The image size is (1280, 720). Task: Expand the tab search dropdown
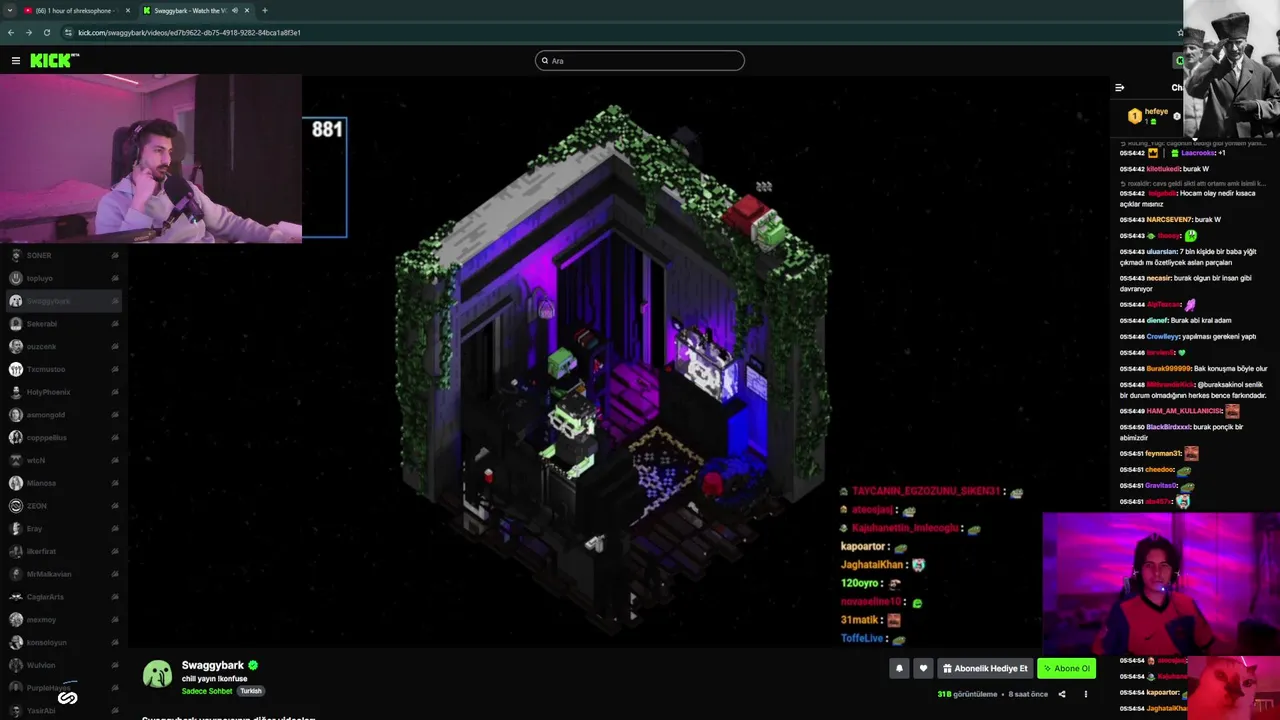point(9,10)
